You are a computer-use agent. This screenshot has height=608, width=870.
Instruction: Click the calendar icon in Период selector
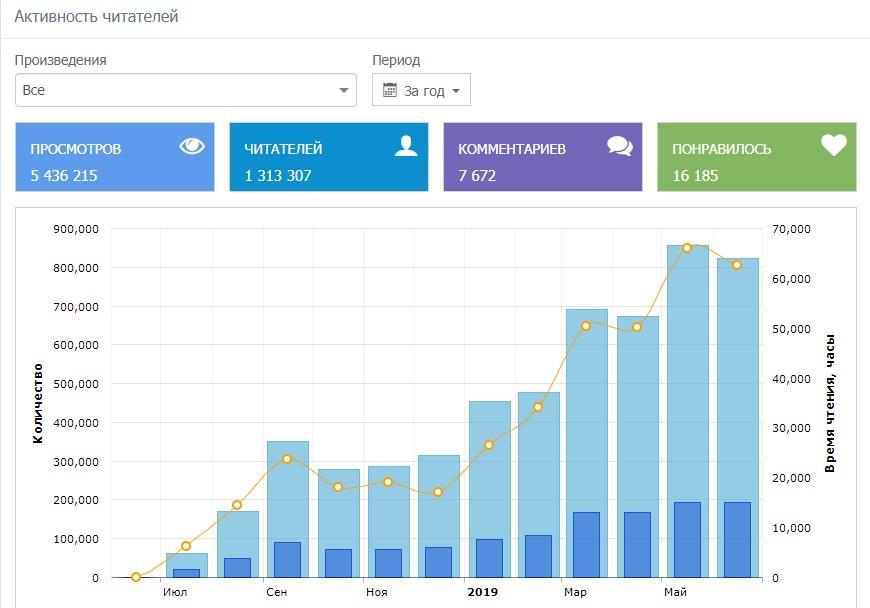click(390, 90)
